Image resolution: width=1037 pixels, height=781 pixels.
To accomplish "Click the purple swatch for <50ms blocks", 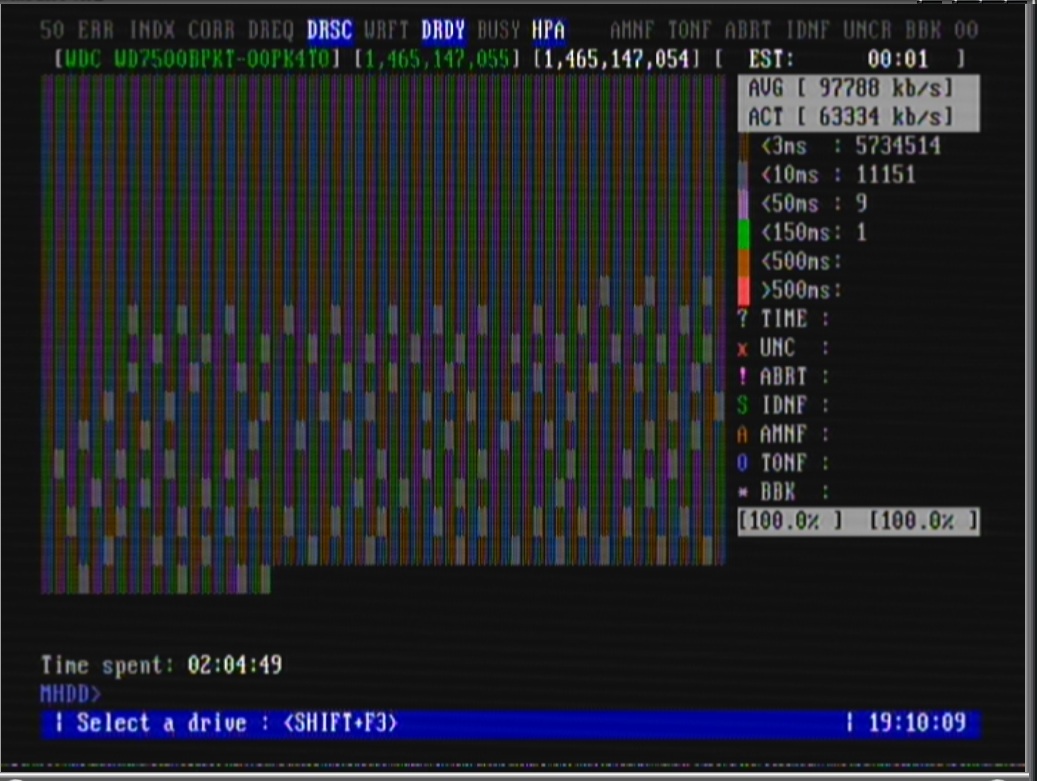I will point(744,204).
